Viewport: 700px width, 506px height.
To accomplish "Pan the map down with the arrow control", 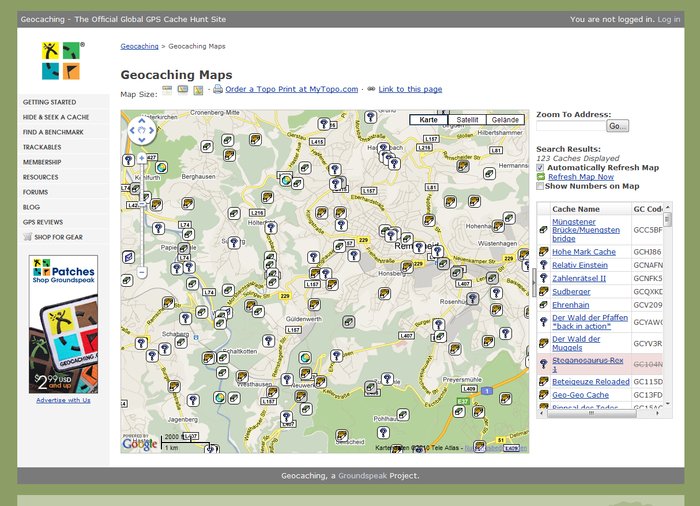I will coord(142,140).
